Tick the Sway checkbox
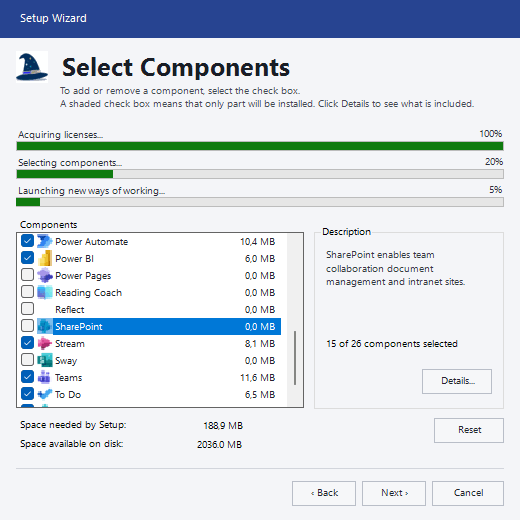This screenshot has height=520, width=520. (27, 360)
